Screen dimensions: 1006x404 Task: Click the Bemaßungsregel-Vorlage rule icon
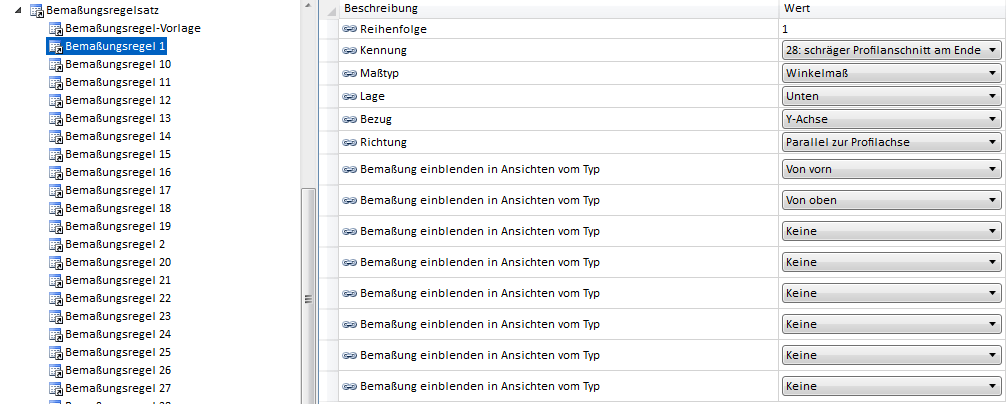56,28
